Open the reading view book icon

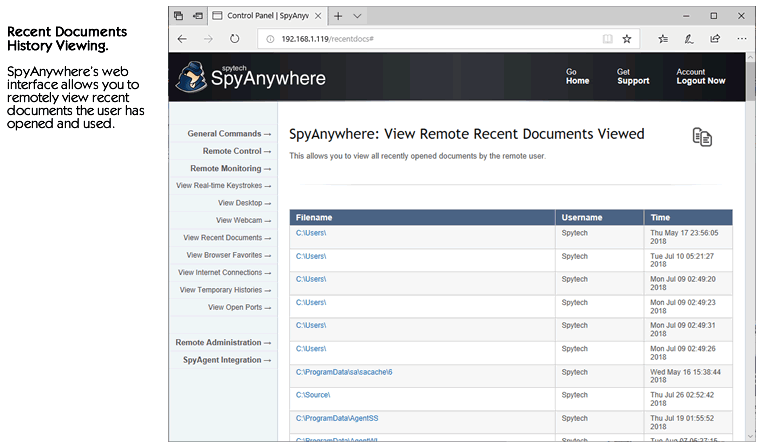point(607,39)
